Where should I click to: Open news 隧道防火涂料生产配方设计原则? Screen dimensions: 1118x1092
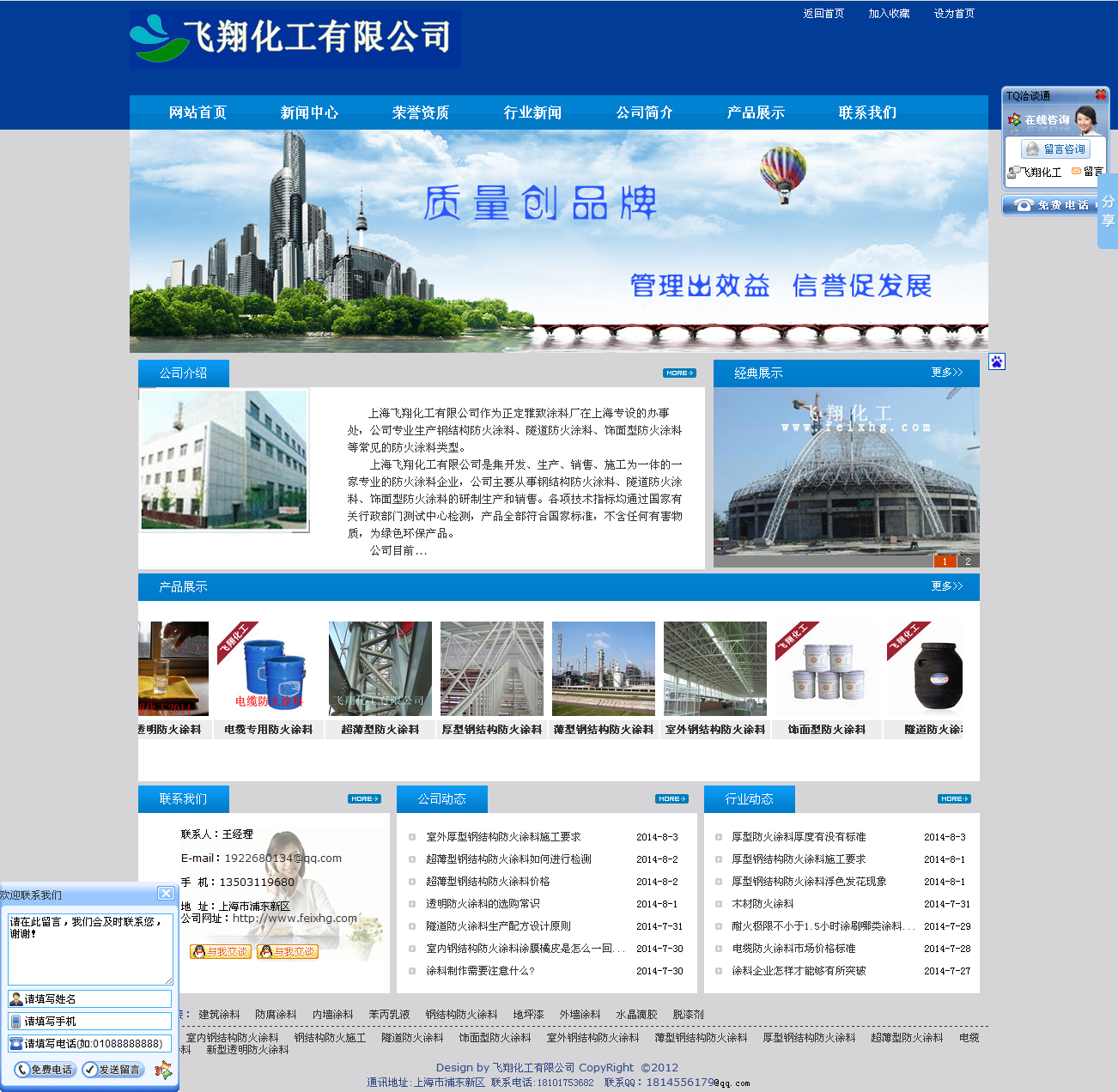click(498, 925)
